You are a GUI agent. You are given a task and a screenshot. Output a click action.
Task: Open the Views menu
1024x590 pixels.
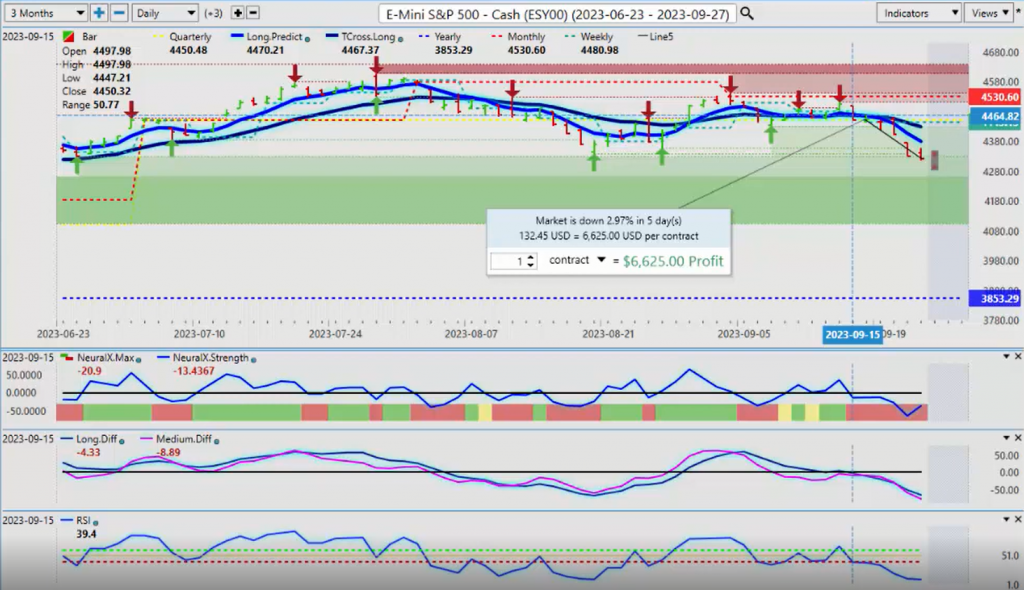click(x=990, y=13)
